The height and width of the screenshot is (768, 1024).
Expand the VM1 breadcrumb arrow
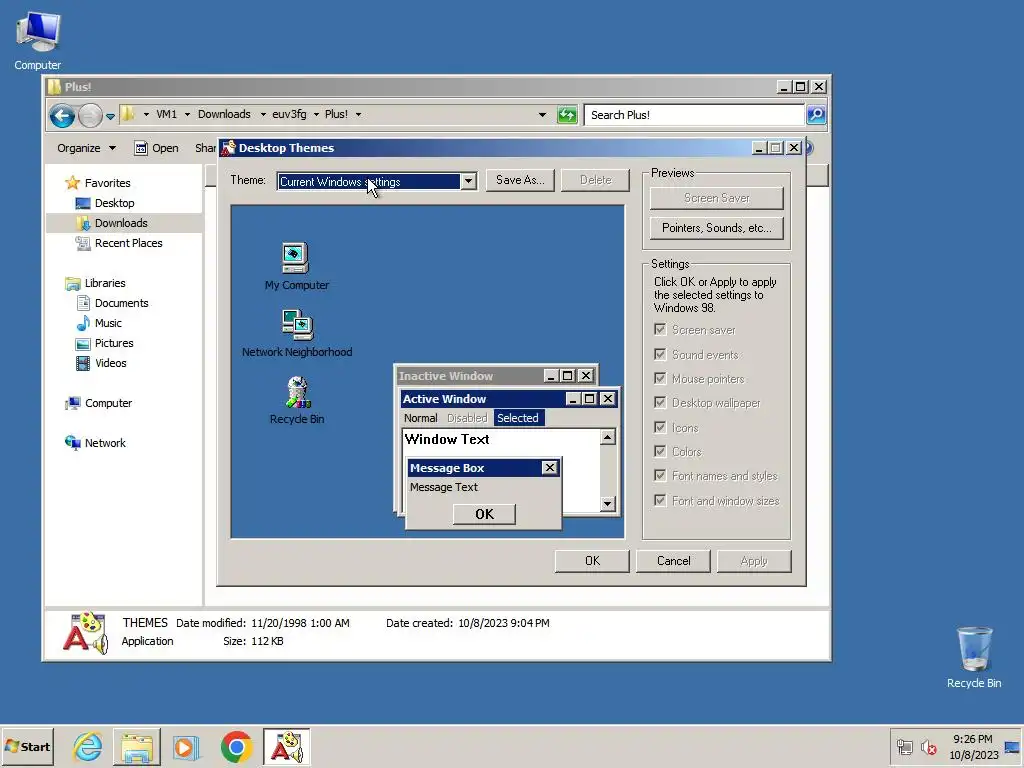tap(187, 114)
